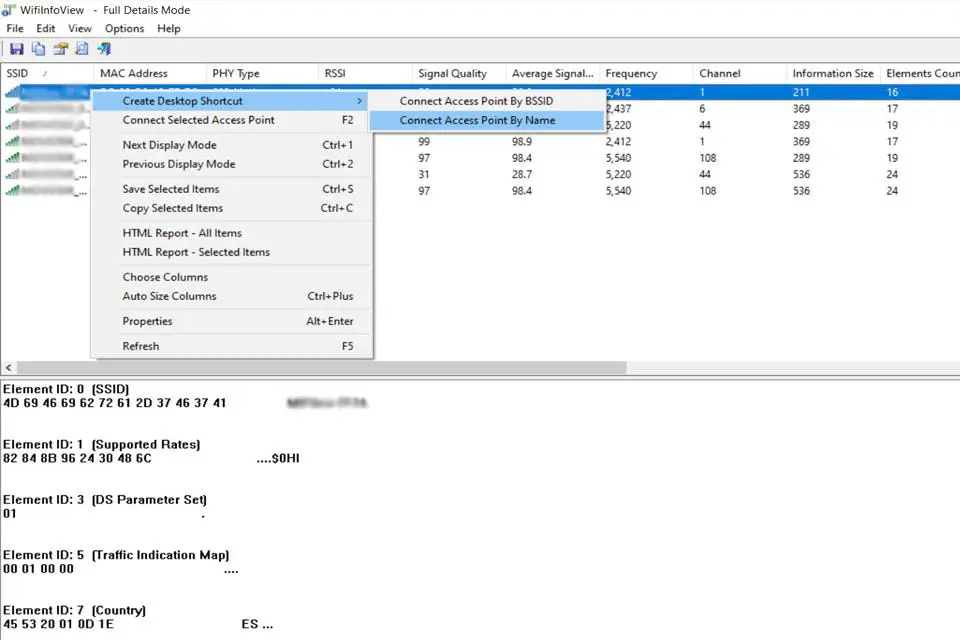This screenshot has width=960, height=640.
Task: Click Element ID: 3 (DS Parameter Set) line
Action: 105,500
